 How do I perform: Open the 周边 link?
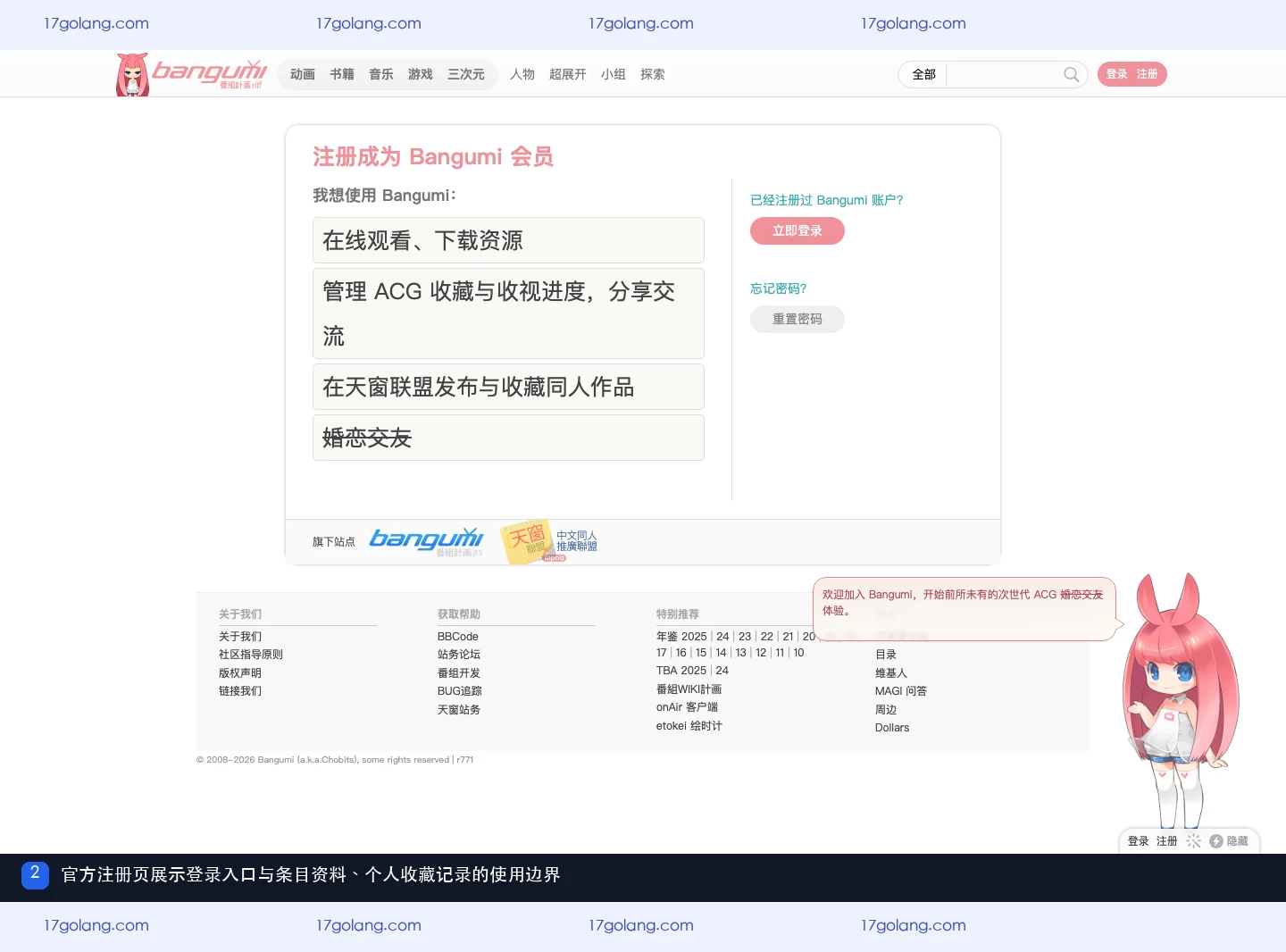[x=886, y=710]
